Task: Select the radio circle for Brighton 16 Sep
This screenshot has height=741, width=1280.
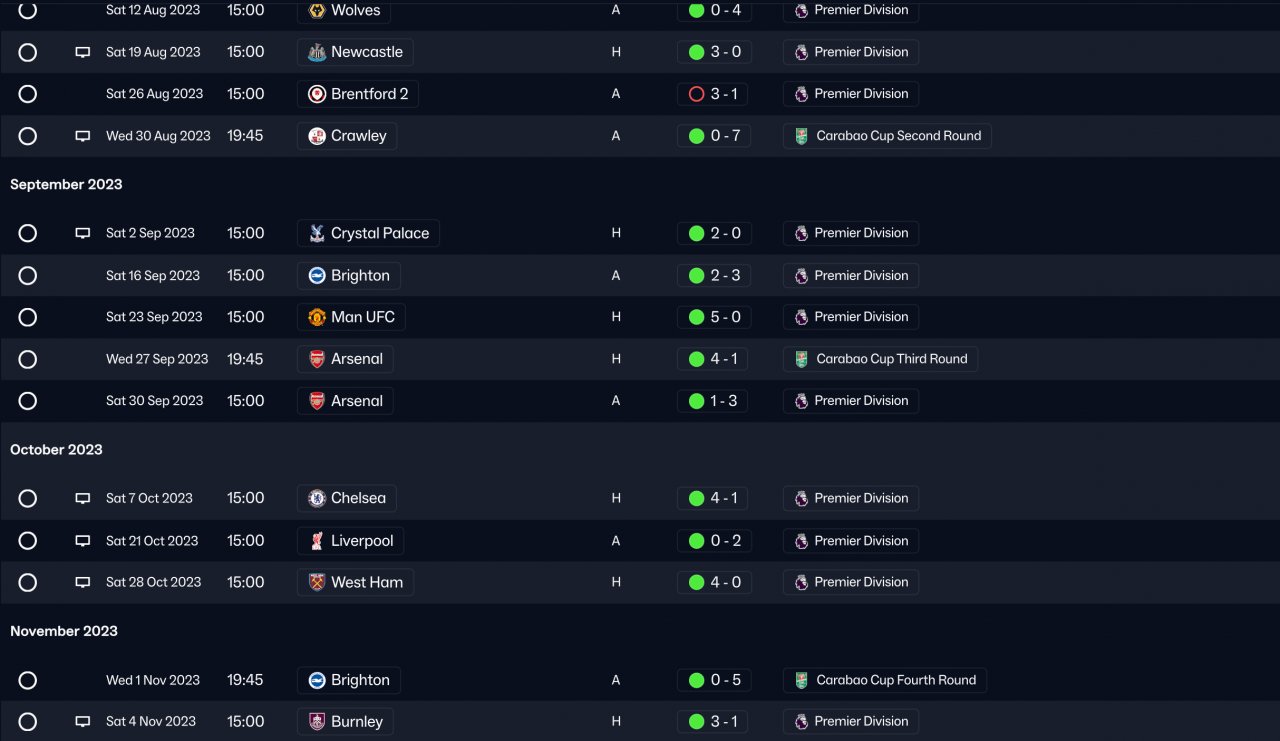Action: click(28, 275)
